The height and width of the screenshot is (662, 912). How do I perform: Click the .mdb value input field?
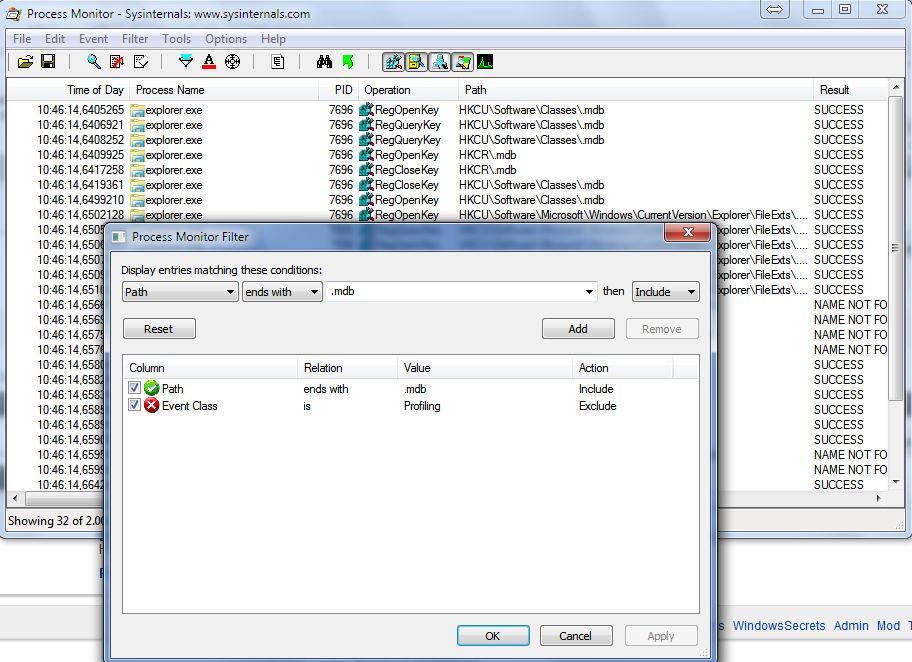click(x=455, y=292)
